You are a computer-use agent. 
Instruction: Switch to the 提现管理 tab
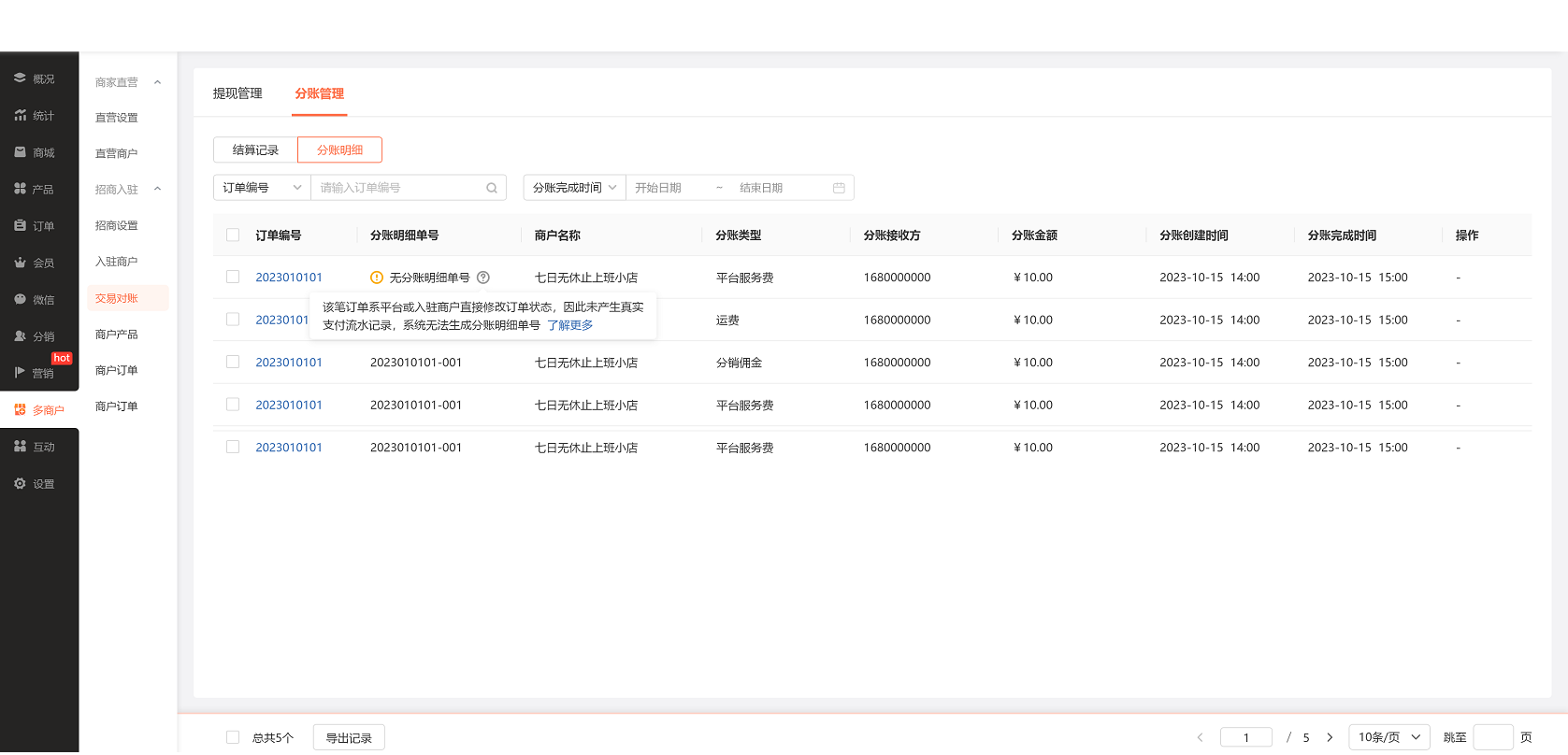[x=237, y=93]
